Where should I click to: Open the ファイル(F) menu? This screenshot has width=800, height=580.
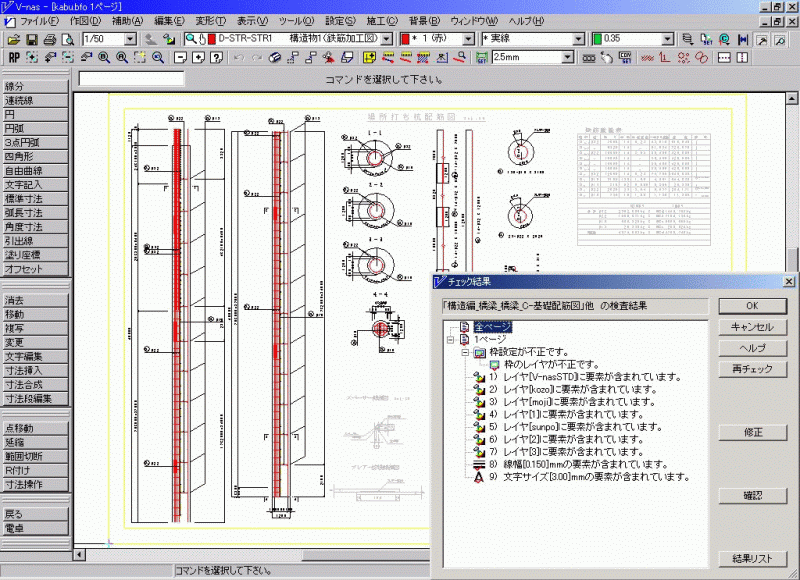(39, 20)
